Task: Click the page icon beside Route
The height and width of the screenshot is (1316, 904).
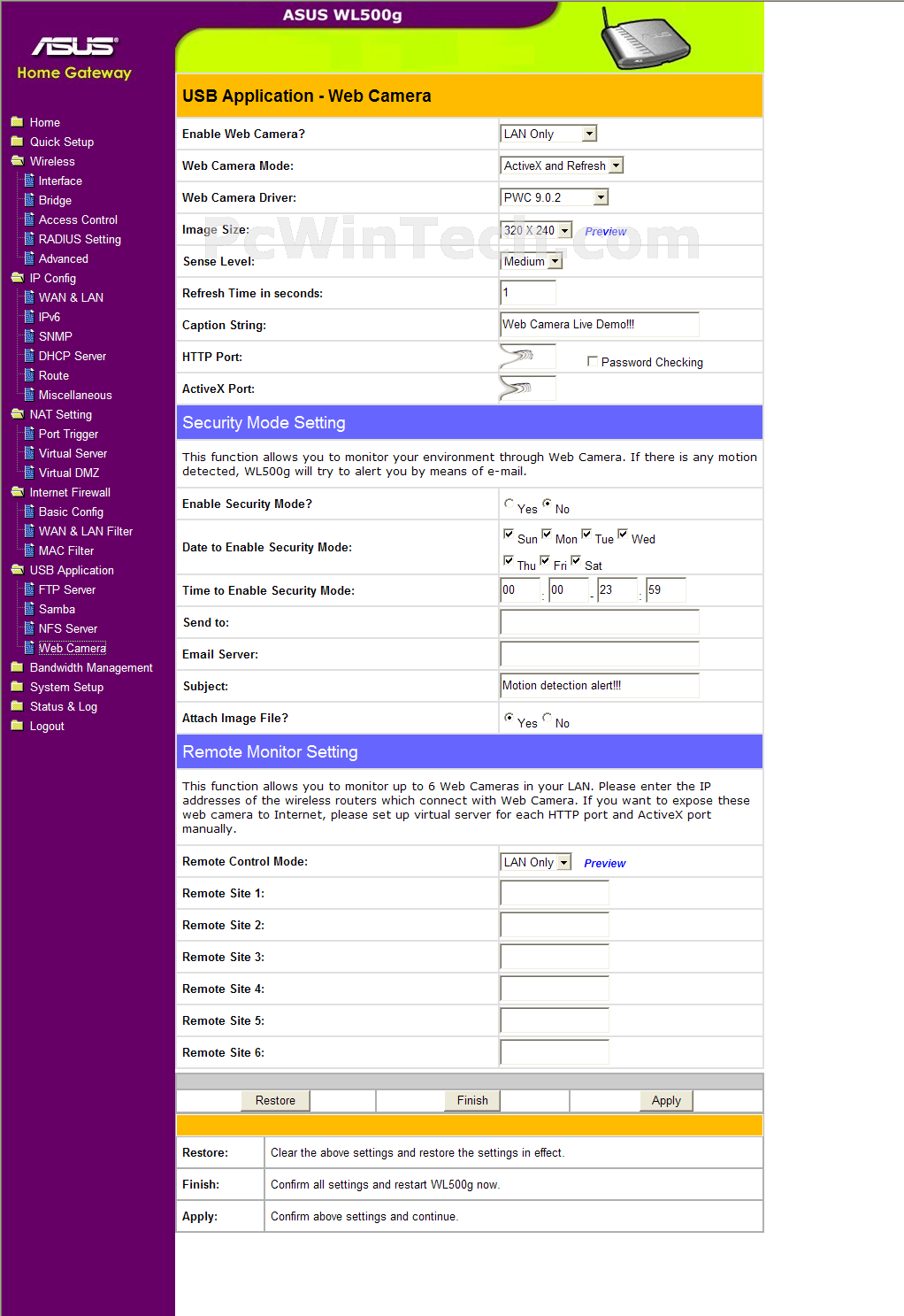Action: (29, 375)
